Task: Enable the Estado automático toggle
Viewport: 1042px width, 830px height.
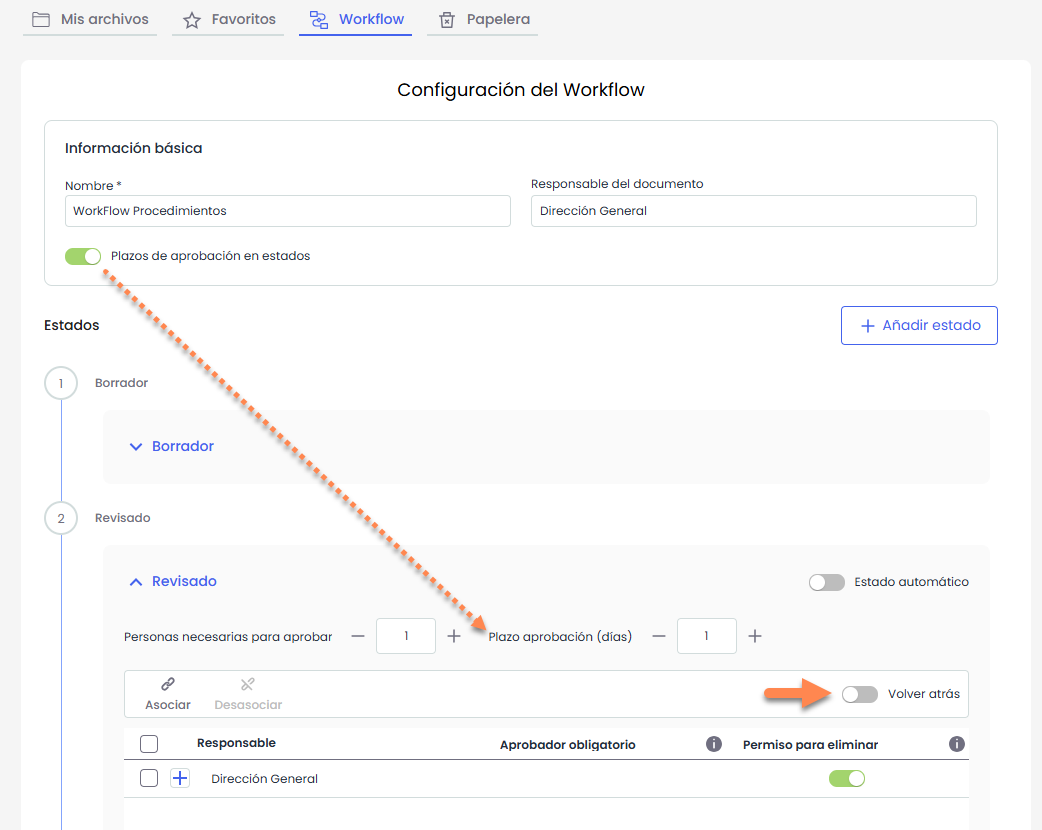Action: pos(827,582)
